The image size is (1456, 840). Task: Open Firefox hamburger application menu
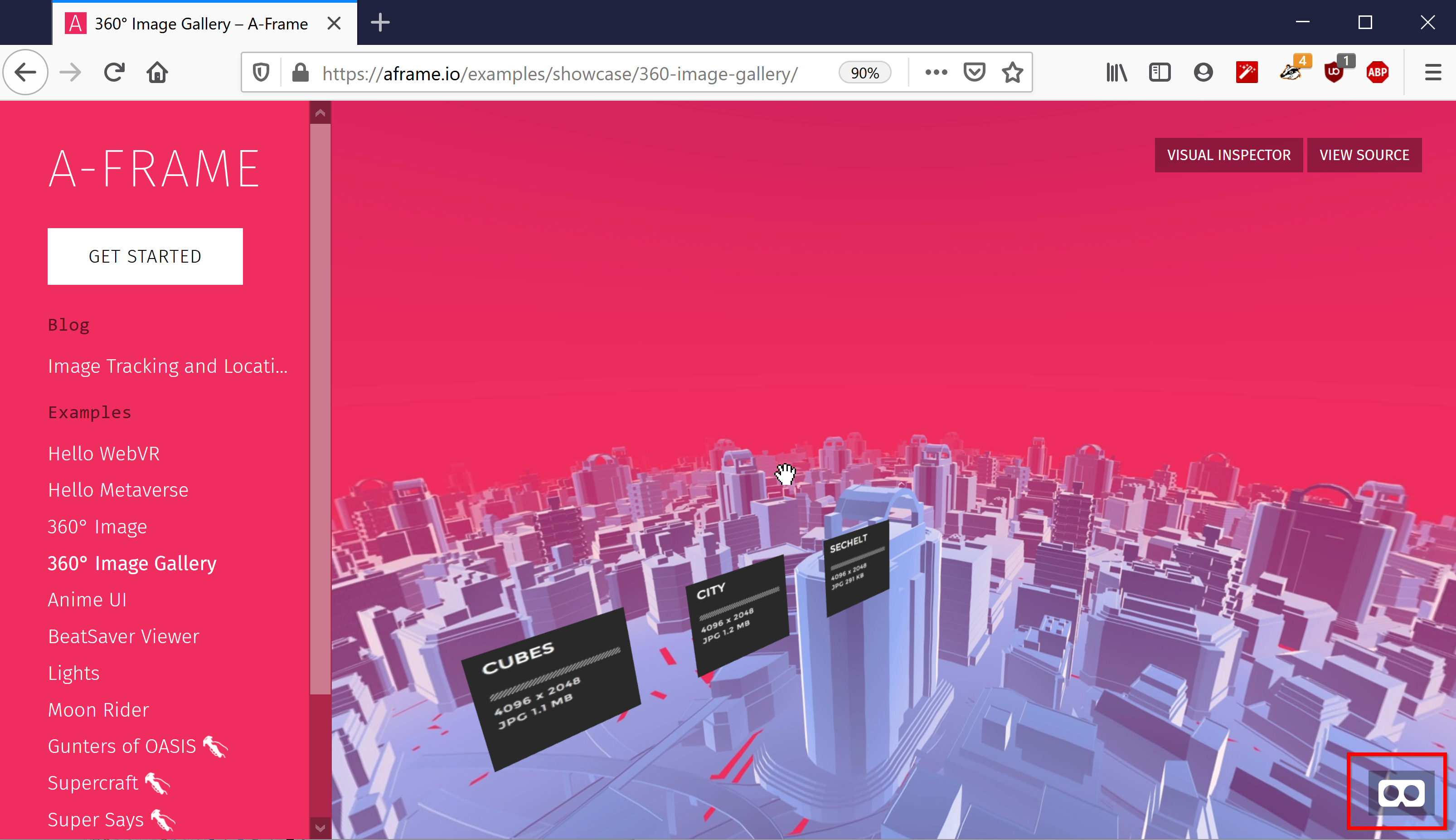[1433, 72]
